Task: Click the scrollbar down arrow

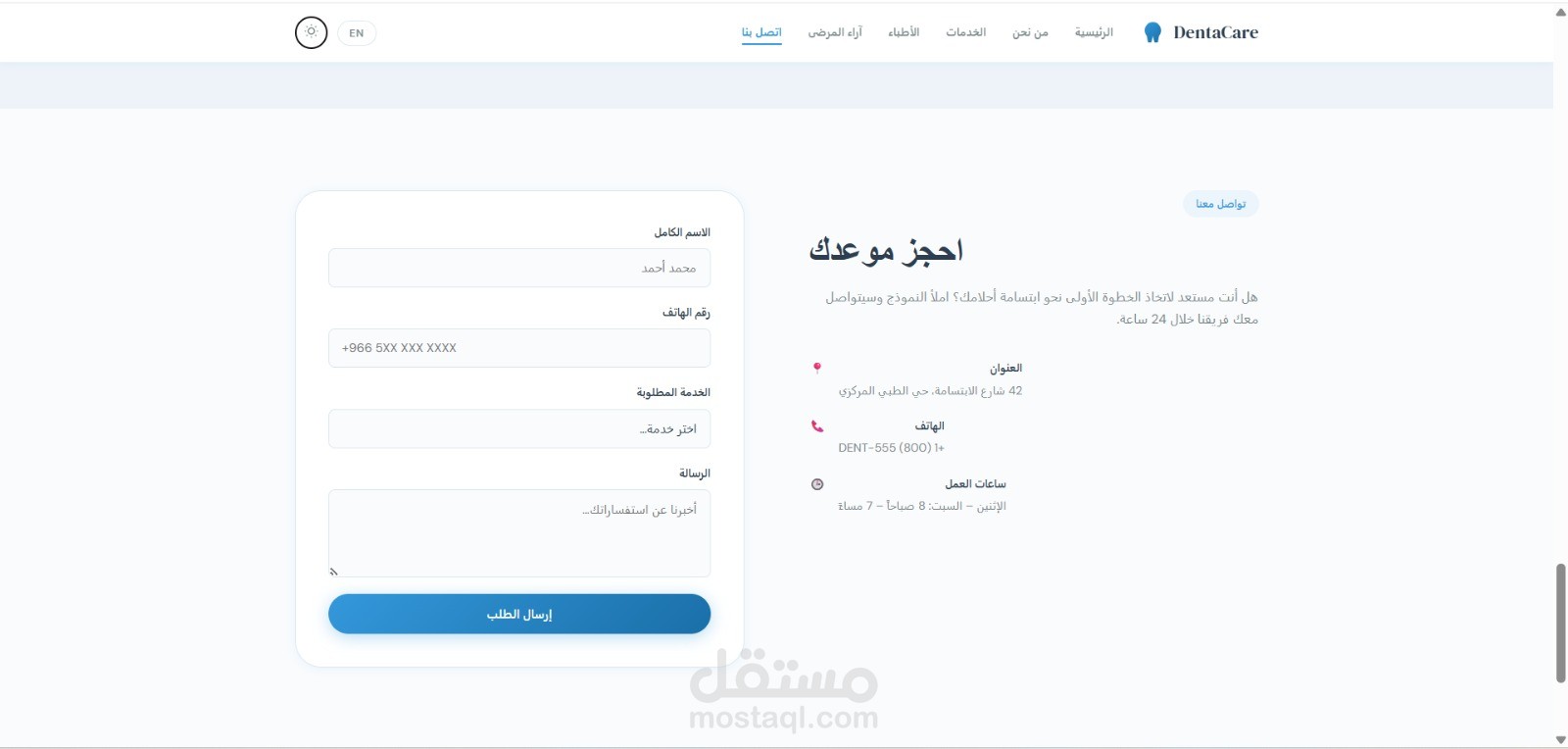Action: (x=1561, y=739)
